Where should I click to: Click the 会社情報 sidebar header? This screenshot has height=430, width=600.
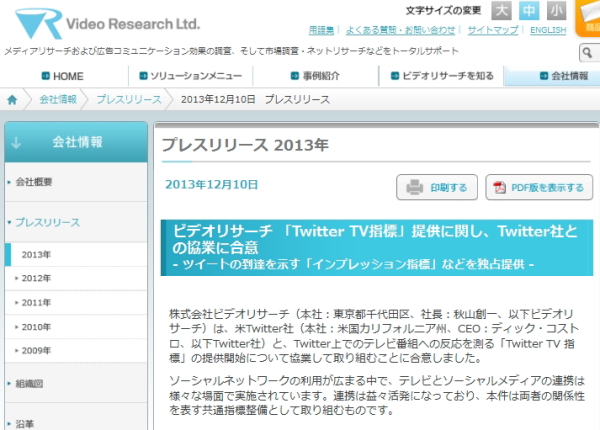[x=76, y=142]
